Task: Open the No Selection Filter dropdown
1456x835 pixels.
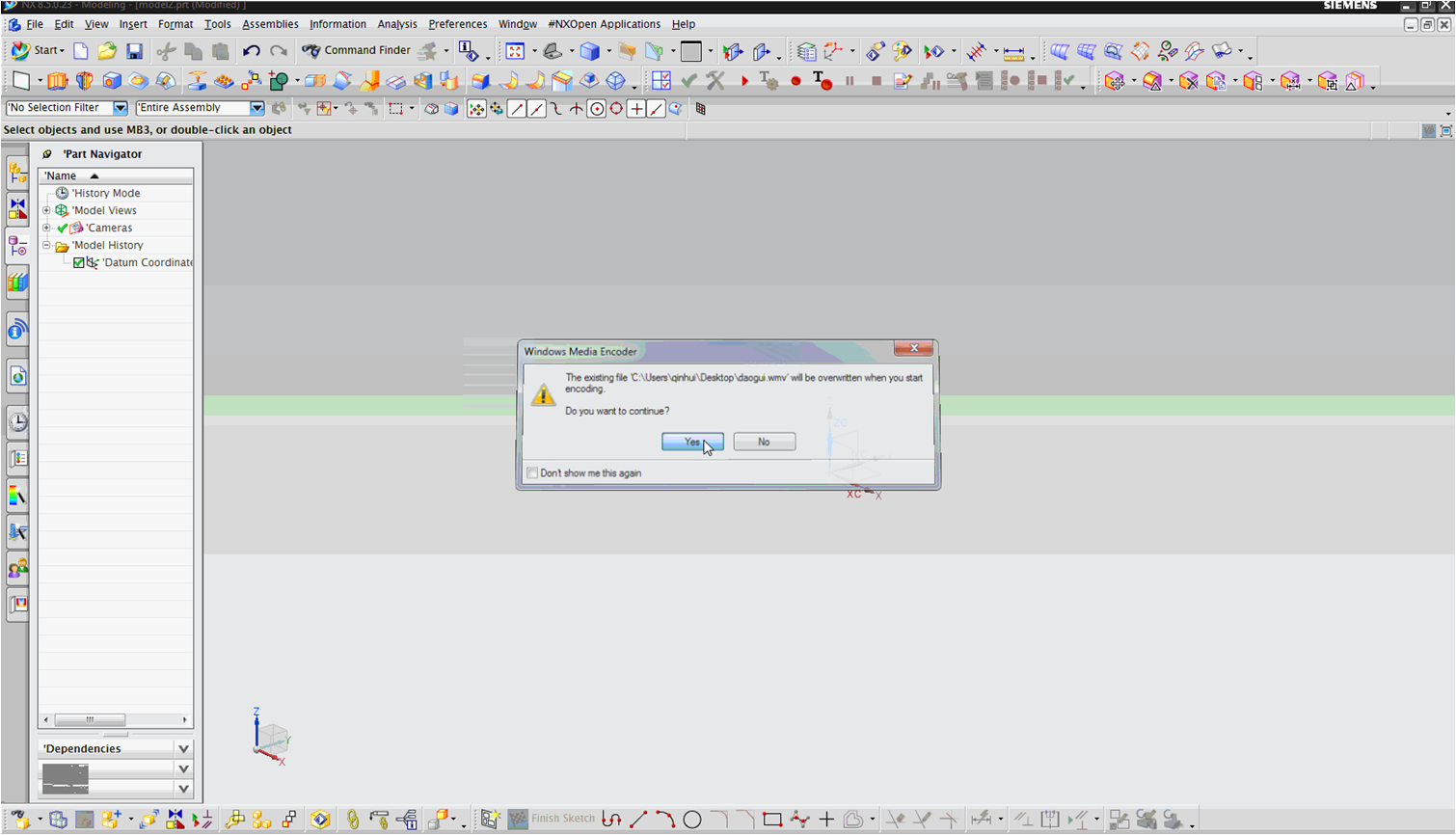Action: (120, 108)
